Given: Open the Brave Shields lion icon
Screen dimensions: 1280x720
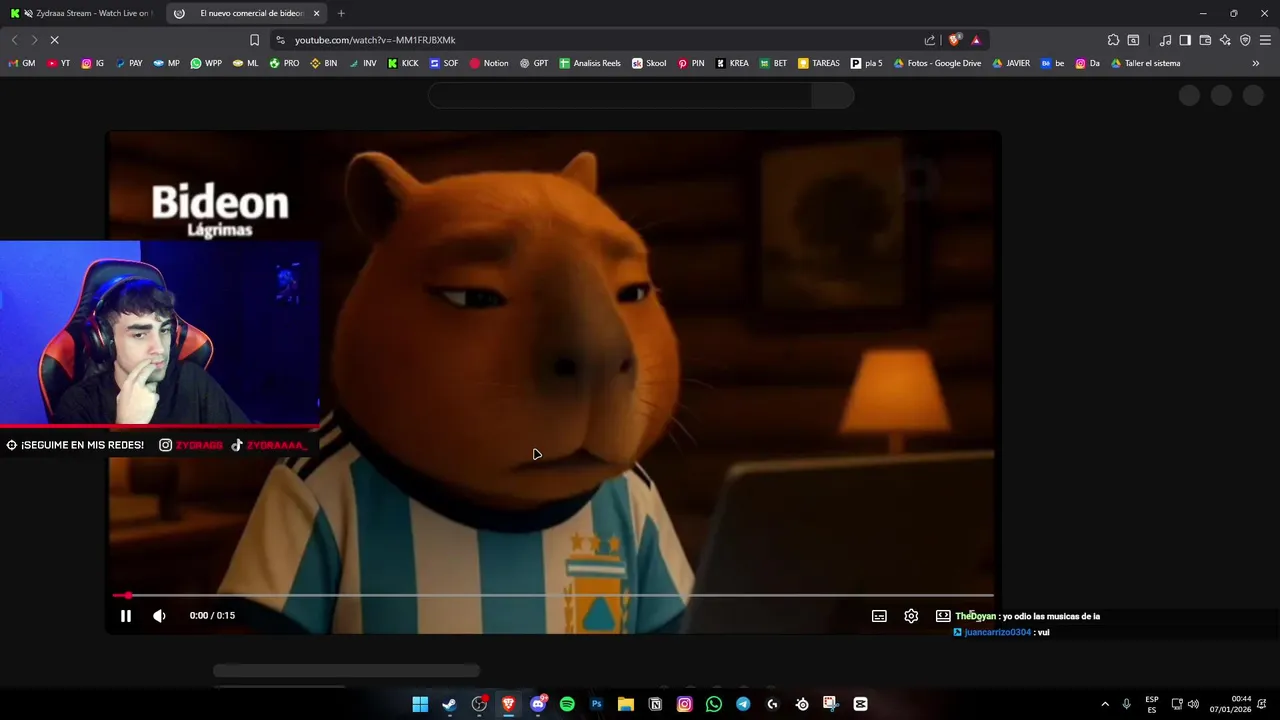Looking at the screenshot, I should pos(955,40).
